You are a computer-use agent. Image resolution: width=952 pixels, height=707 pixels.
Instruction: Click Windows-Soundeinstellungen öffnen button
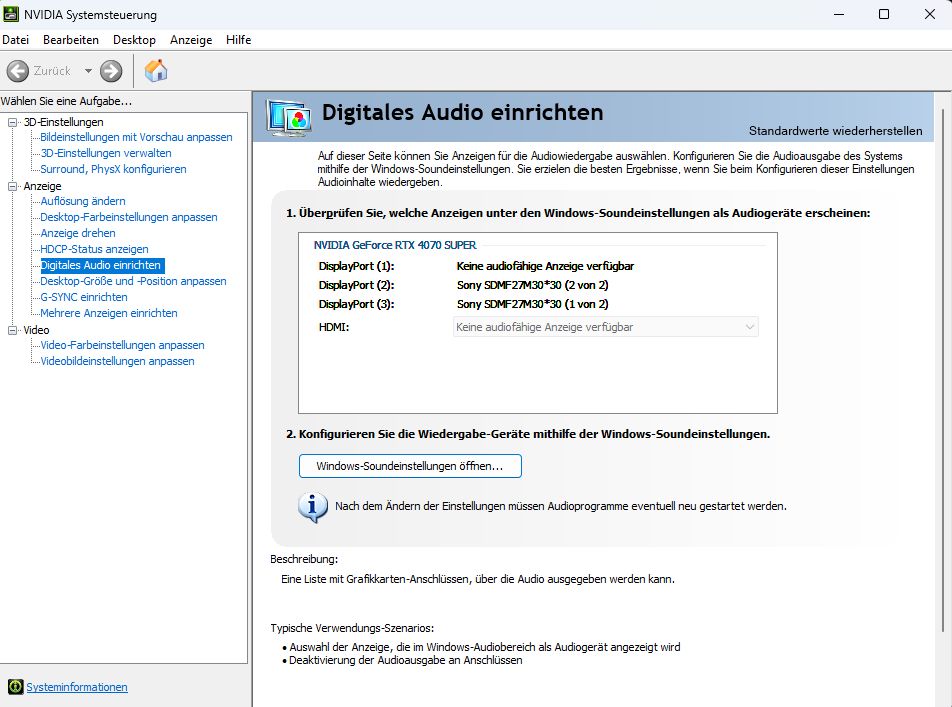tap(410, 466)
